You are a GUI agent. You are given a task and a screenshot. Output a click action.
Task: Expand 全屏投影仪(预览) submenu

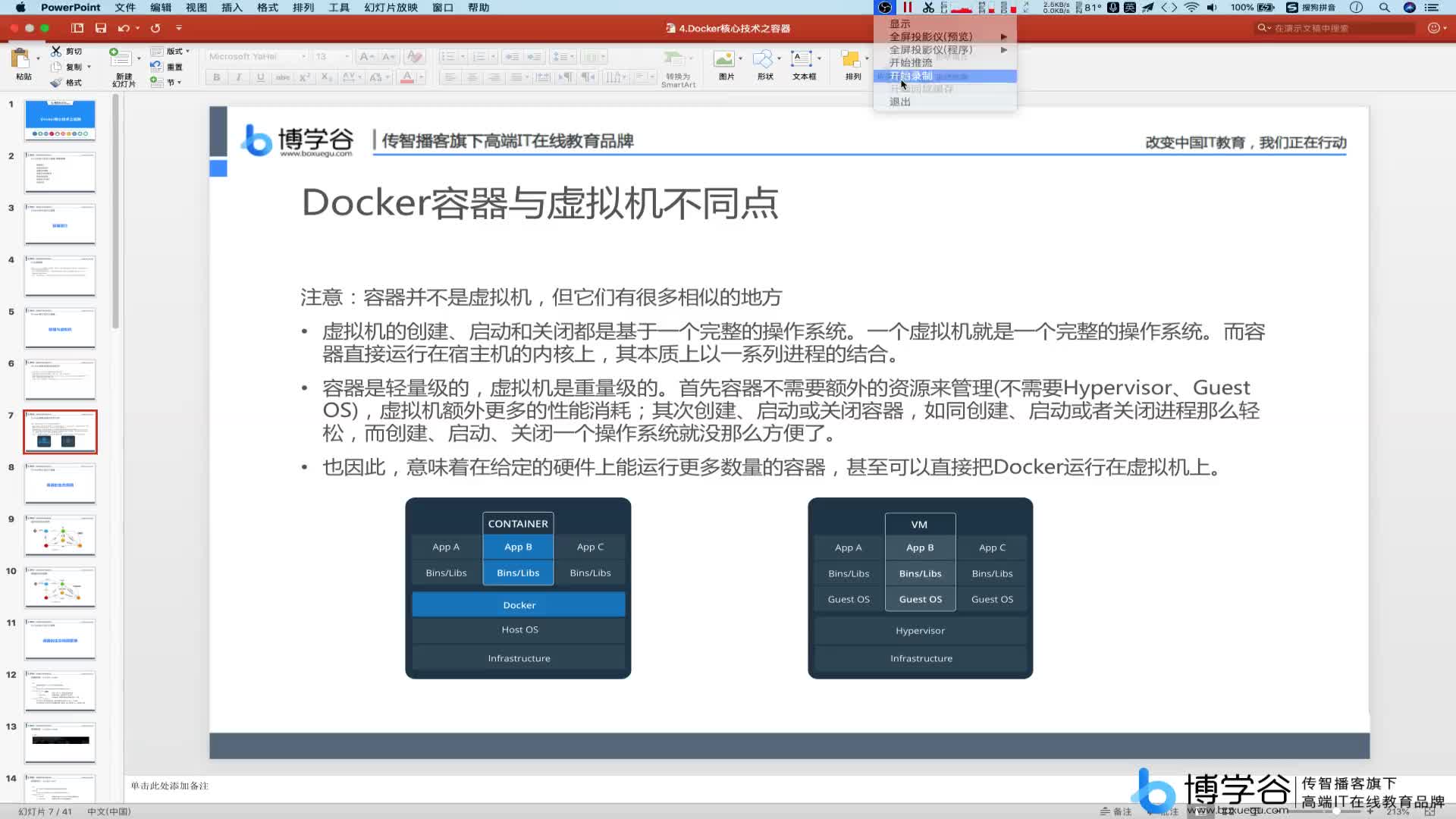click(x=945, y=36)
